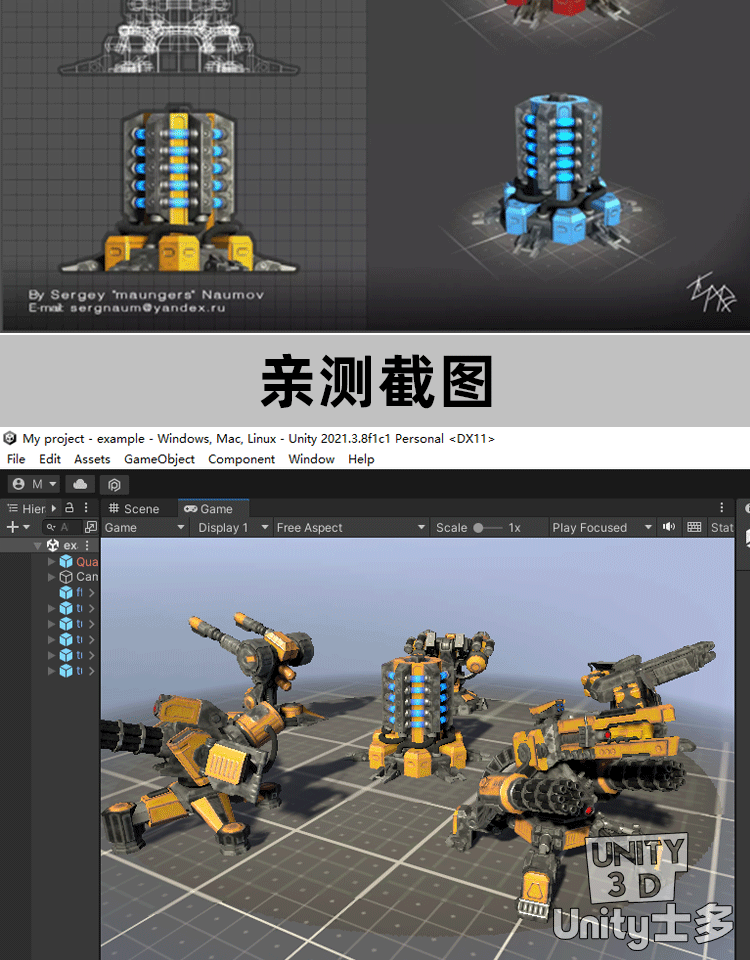The image size is (750, 960).
Task: Click the cloud services icon
Action: click(x=80, y=484)
